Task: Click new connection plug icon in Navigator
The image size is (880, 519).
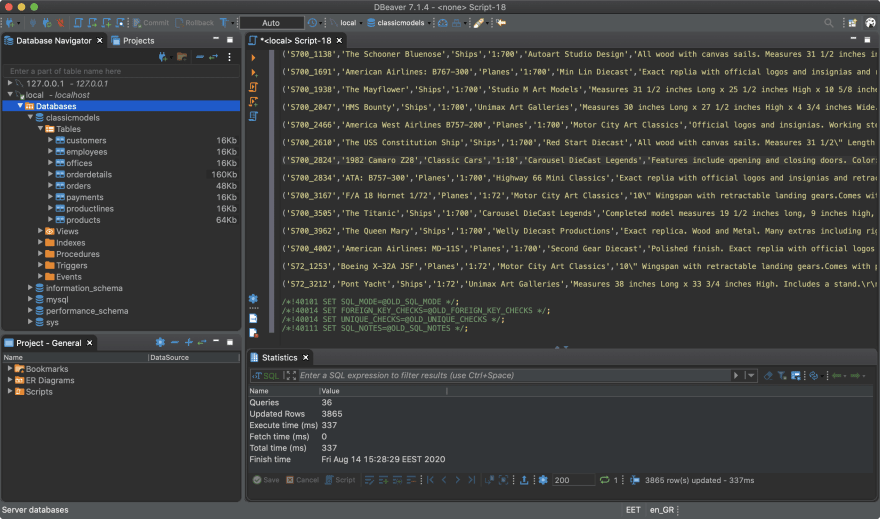Action: tap(163, 57)
